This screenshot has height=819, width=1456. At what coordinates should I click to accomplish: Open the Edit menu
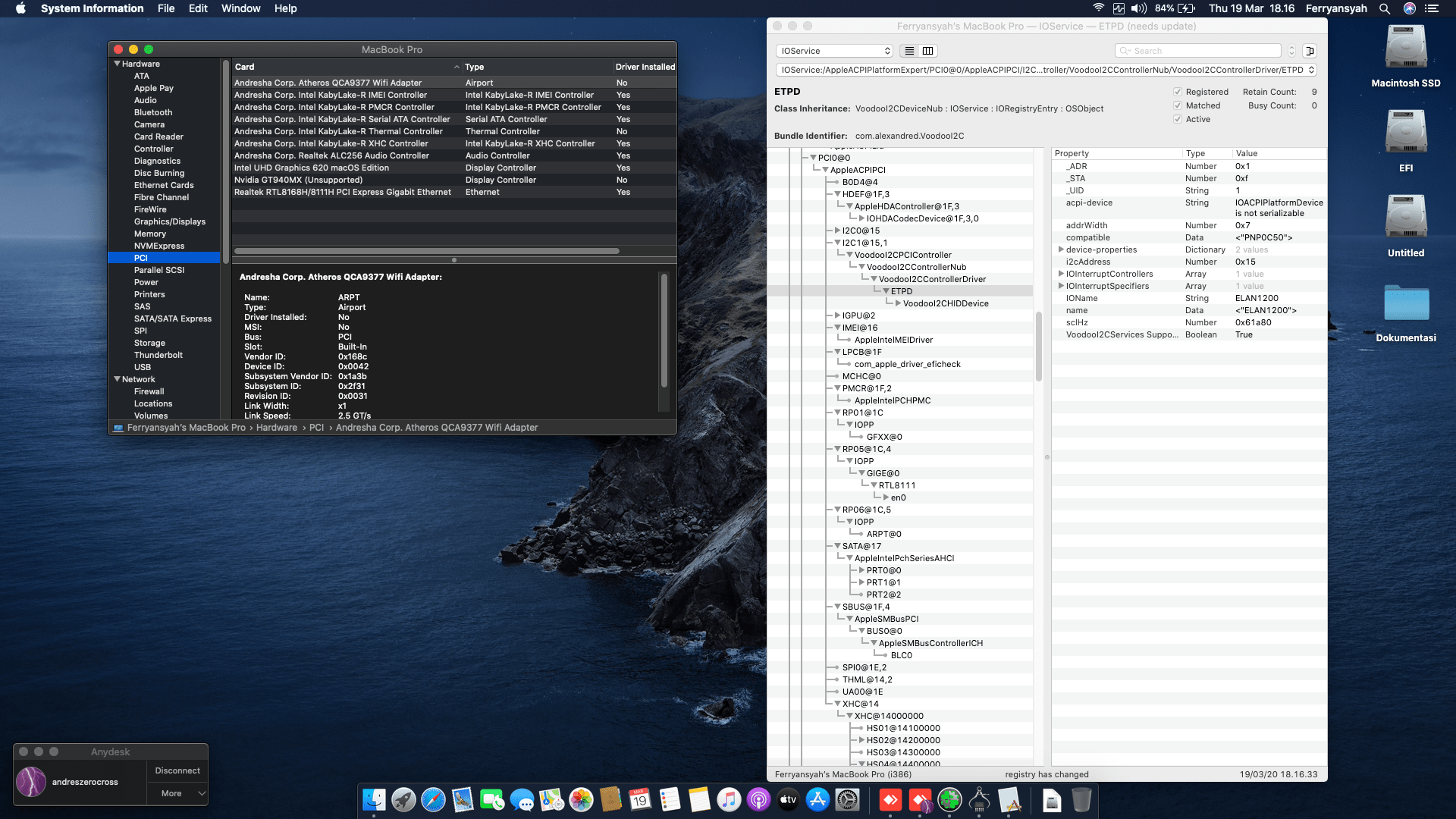(198, 8)
